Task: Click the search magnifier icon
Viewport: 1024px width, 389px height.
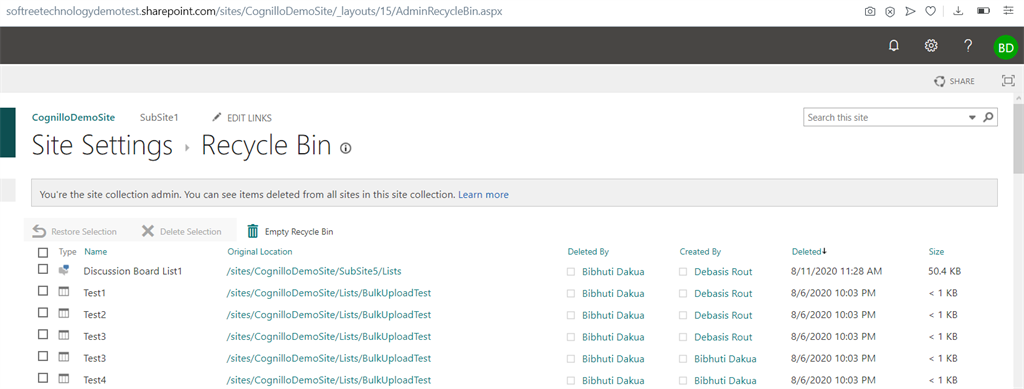Action: [988, 117]
